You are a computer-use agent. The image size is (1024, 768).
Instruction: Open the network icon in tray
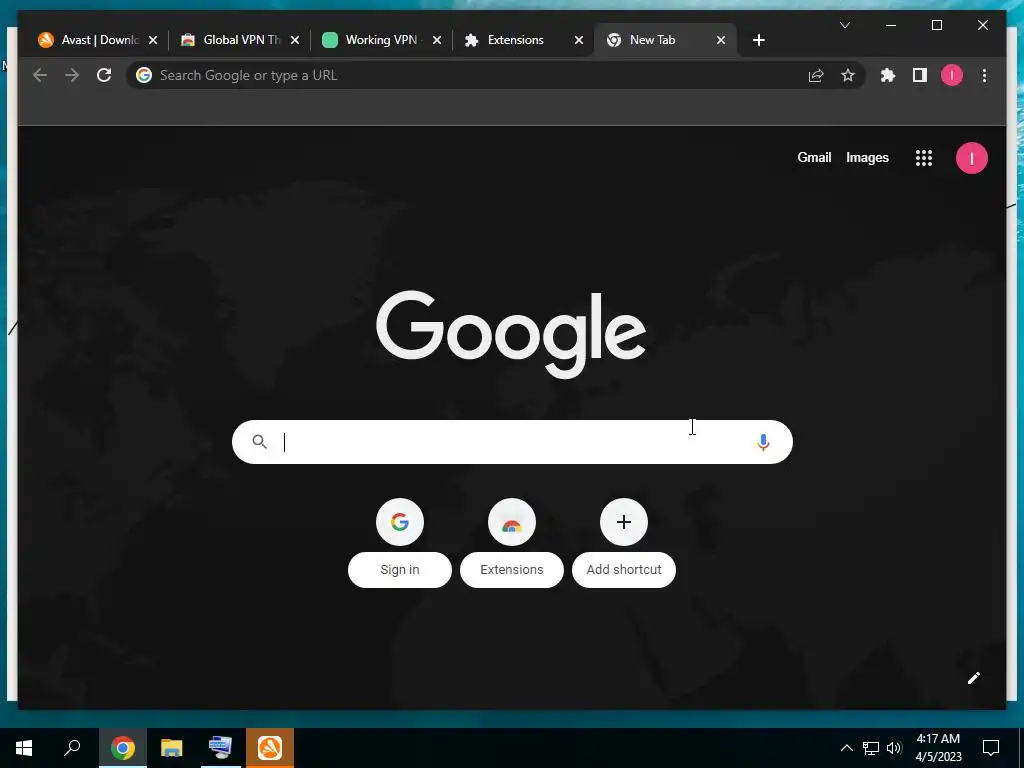[x=871, y=748]
